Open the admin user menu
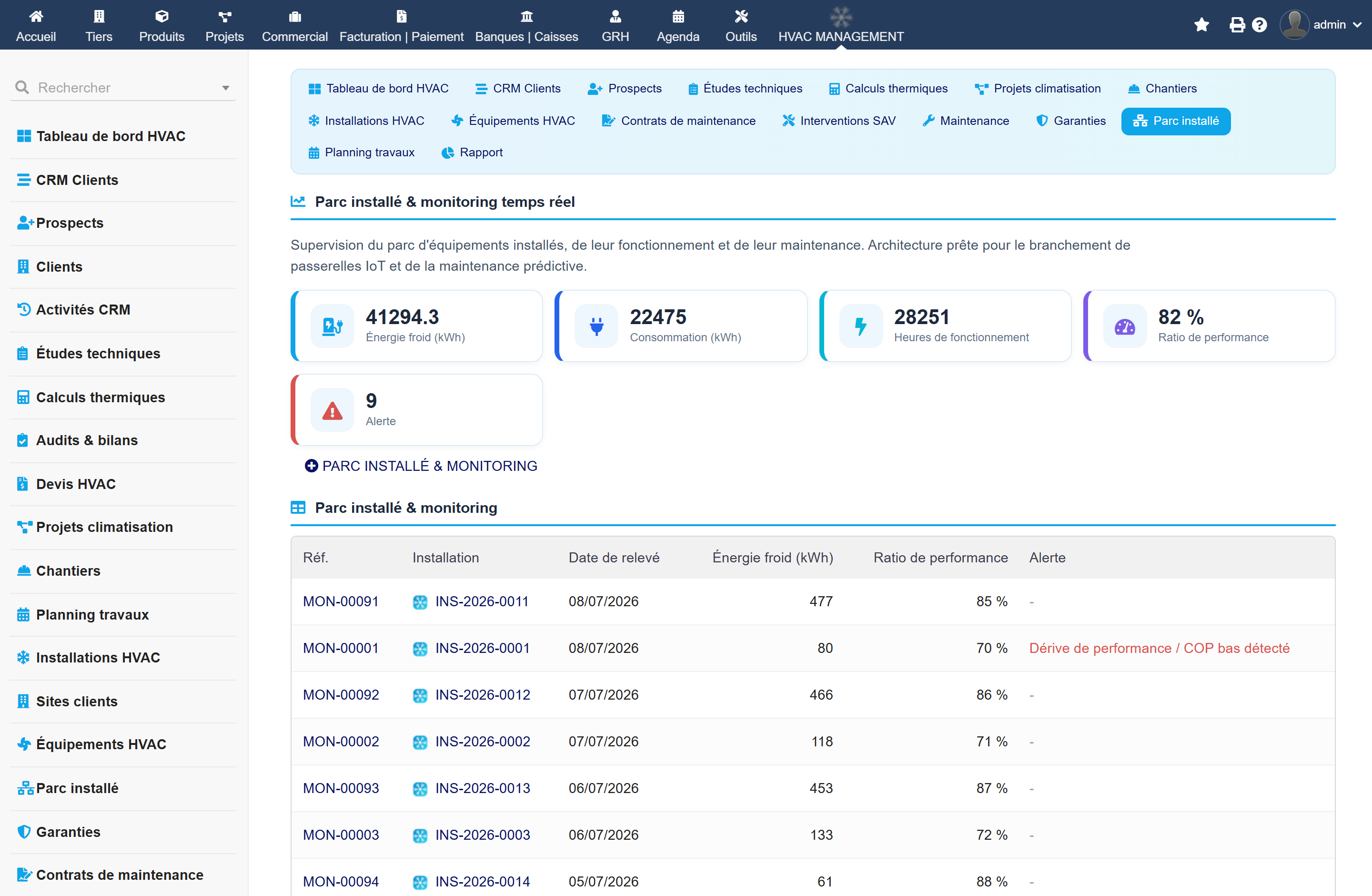 tap(1320, 25)
